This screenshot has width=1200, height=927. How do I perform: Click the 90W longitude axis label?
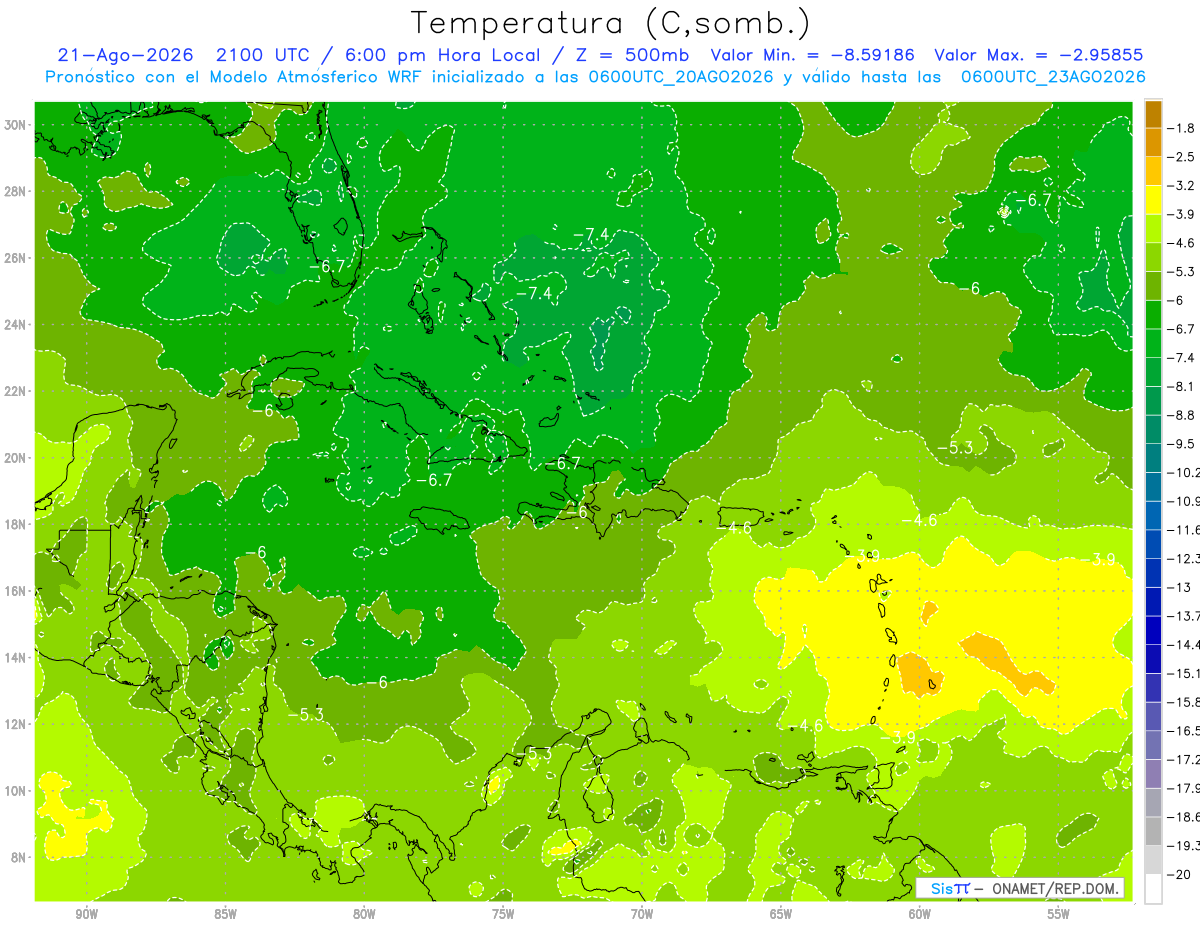click(x=87, y=913)
